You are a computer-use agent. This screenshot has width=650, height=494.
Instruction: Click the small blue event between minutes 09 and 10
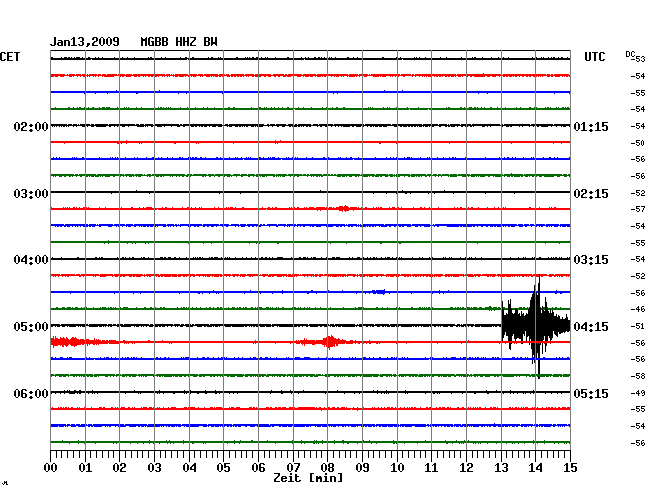pos(380,292)
